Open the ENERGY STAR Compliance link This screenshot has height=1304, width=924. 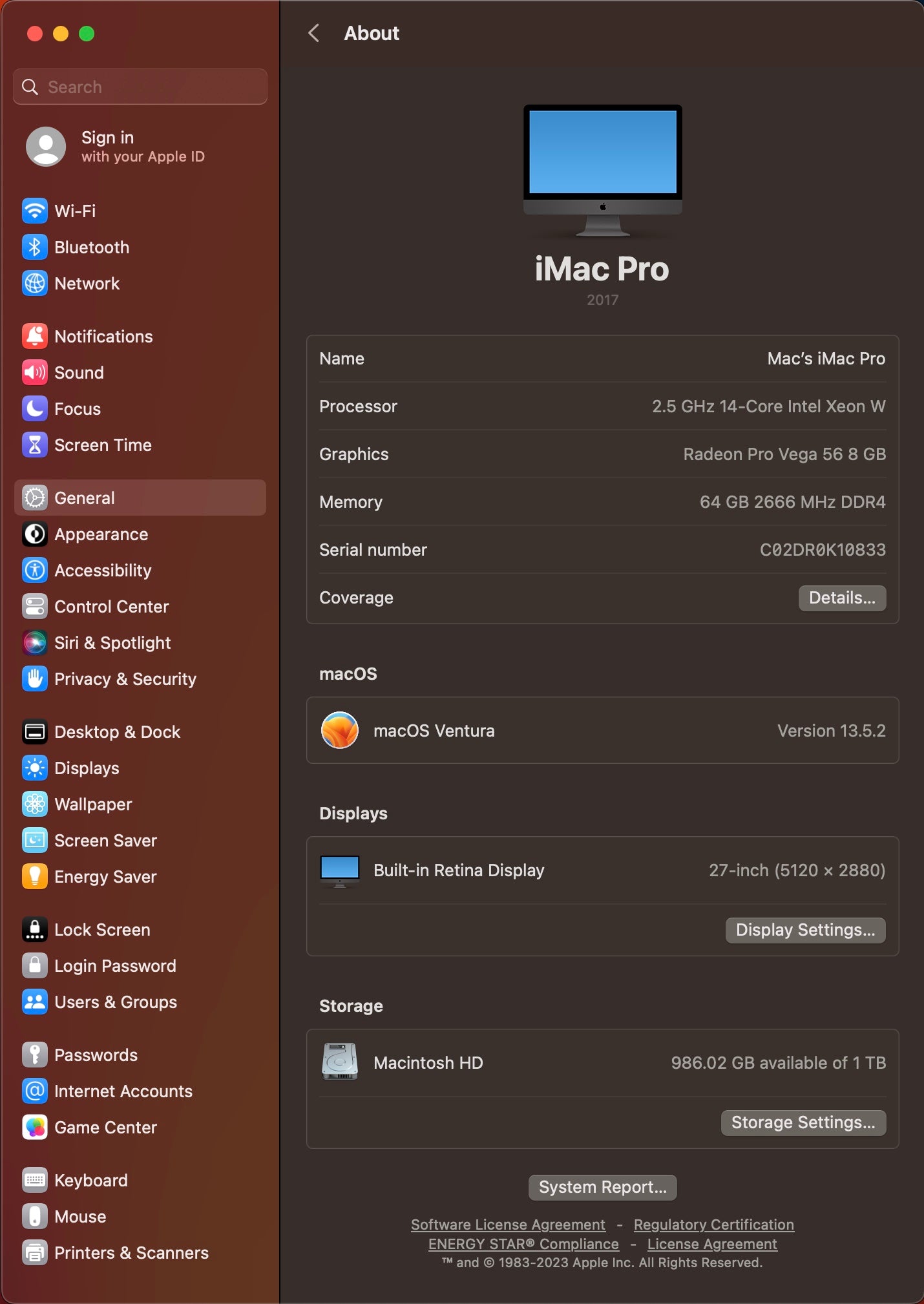click(523, 1244)
